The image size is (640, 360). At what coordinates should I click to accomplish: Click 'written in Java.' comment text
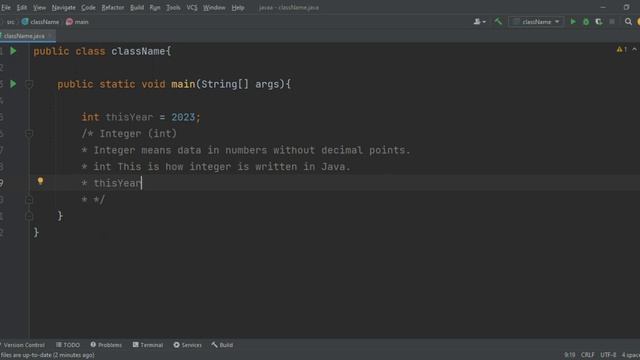303,167
